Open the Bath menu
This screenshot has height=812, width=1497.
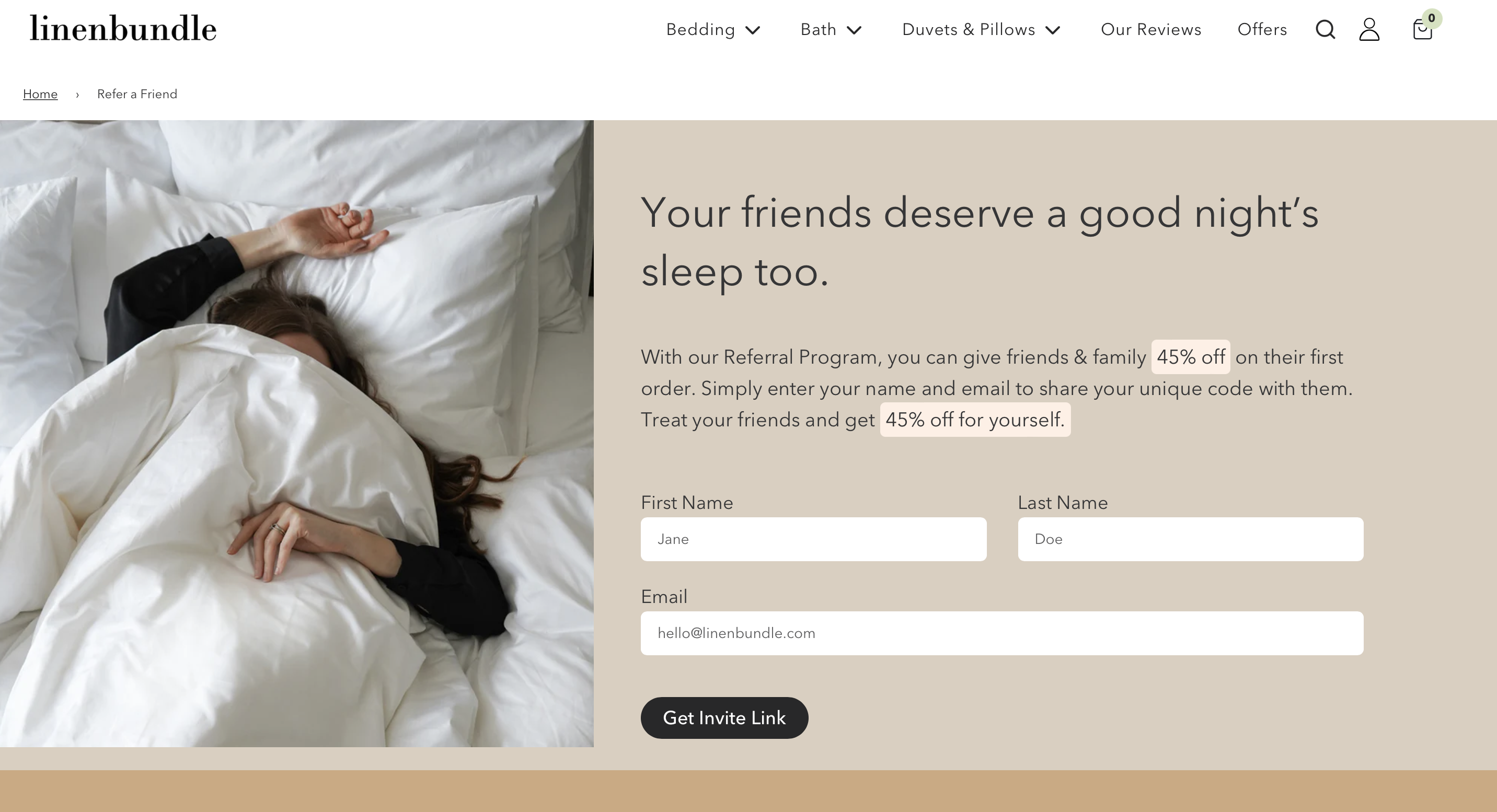point(818,30)
